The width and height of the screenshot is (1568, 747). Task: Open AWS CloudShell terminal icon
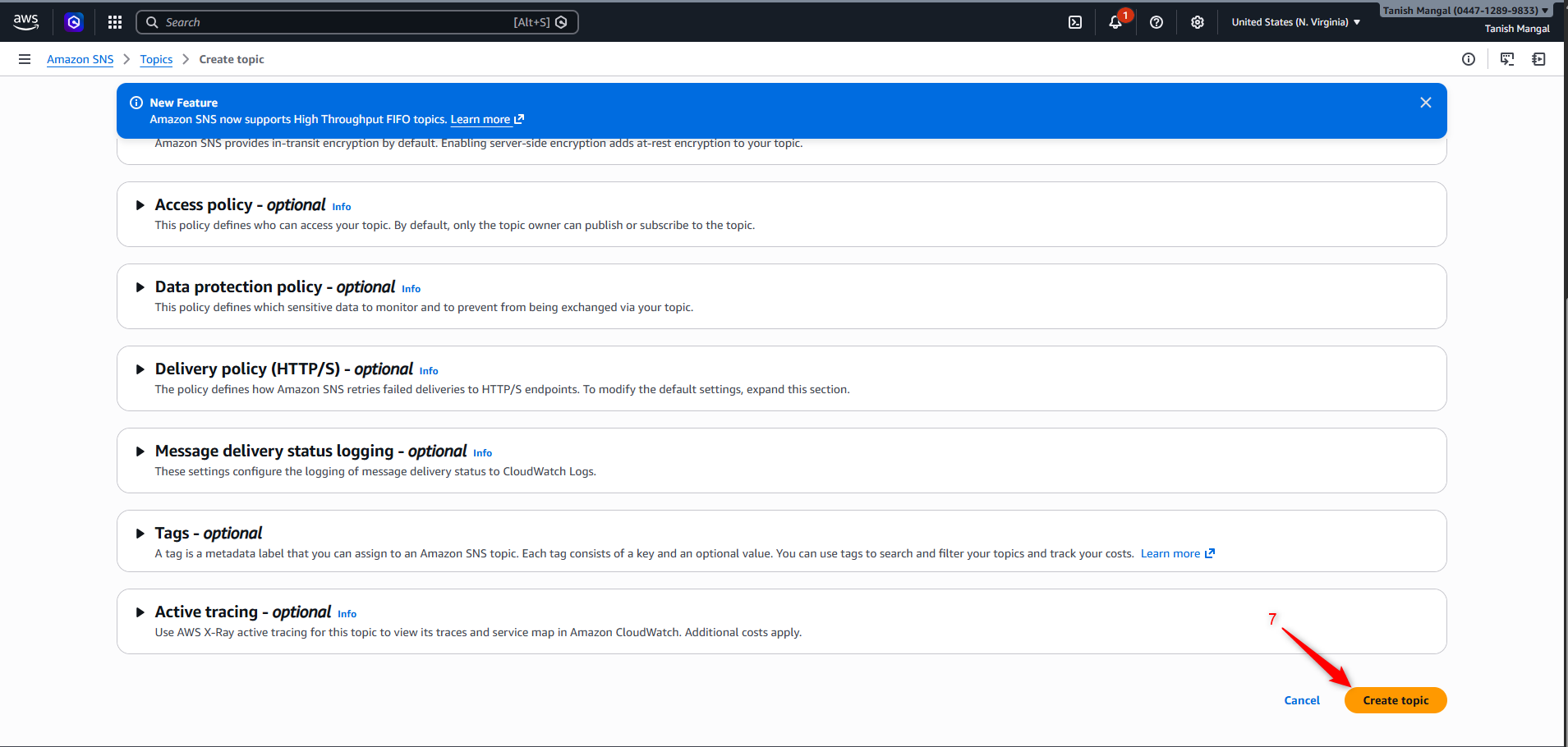tap(1075, 22)
